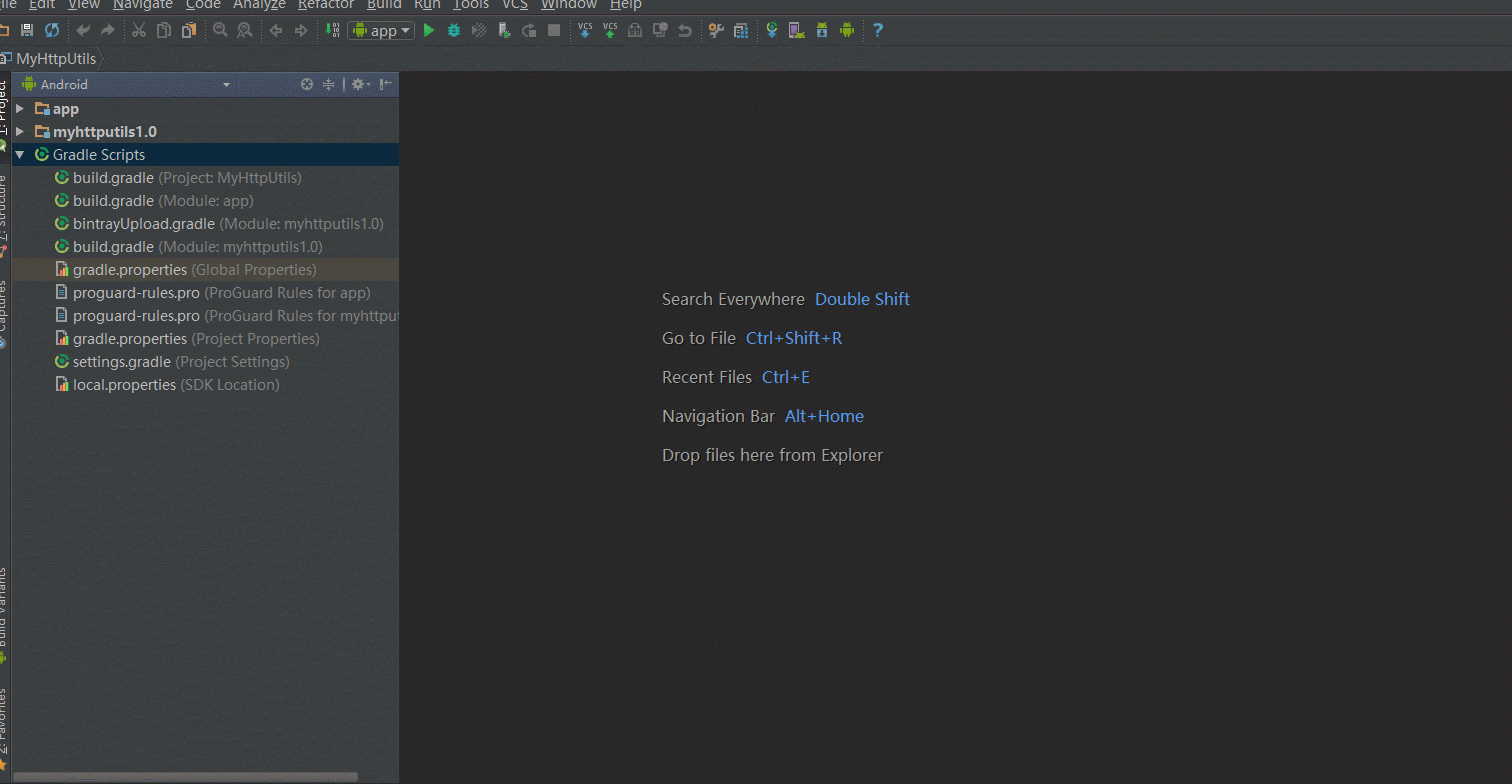Click Scroll from Source target icon
Screen dimensions: 1512x784
point(307,85)
